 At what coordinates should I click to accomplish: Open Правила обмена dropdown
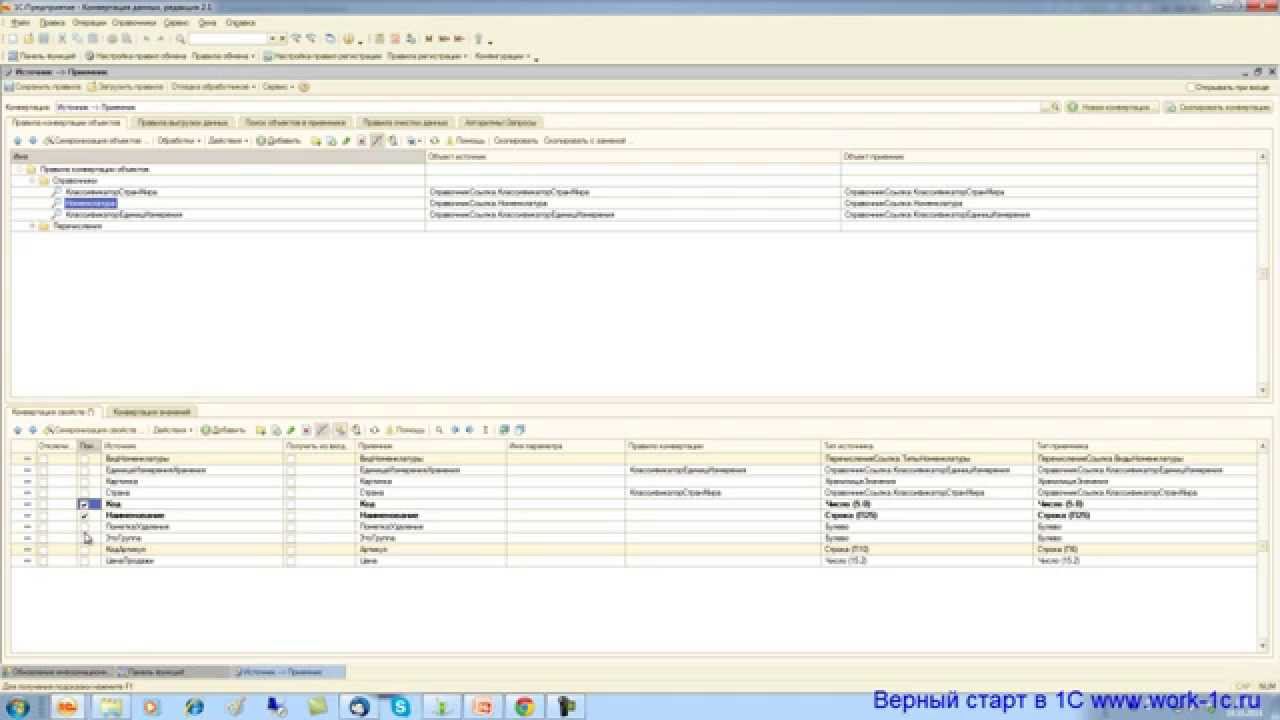(224, 56)
